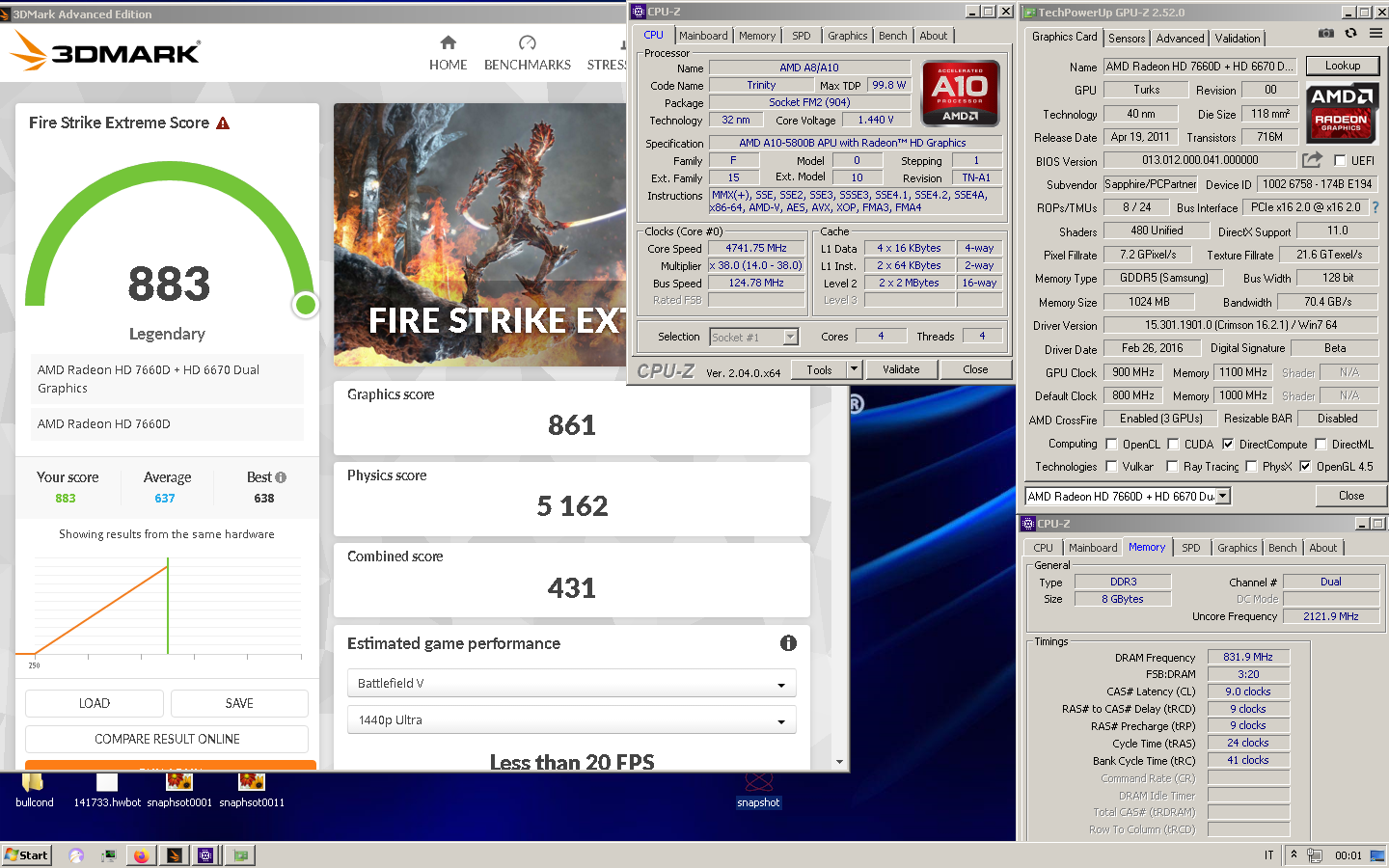1389x868 pixels.
Task: Expand the Tools dropdown arrow in CPU-Z
Action: coord(854,369)
